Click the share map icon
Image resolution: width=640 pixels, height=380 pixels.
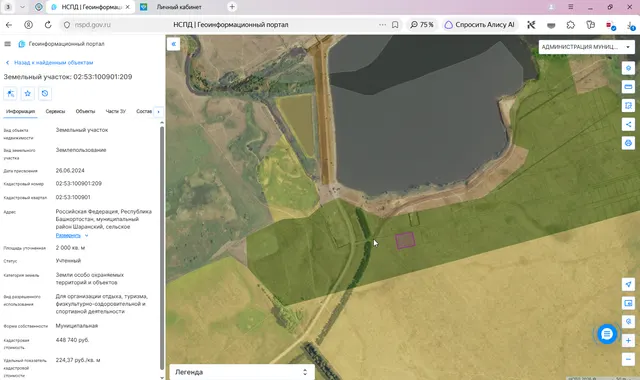click(x=628, y=124)
